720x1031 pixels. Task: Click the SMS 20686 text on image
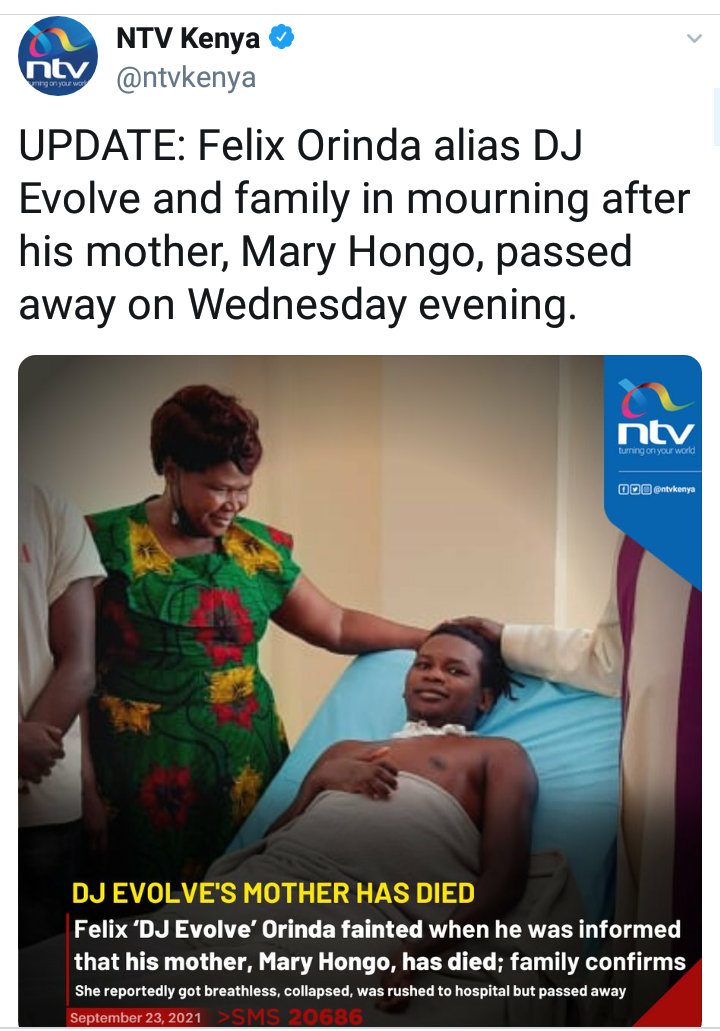tap(290, 1017)
